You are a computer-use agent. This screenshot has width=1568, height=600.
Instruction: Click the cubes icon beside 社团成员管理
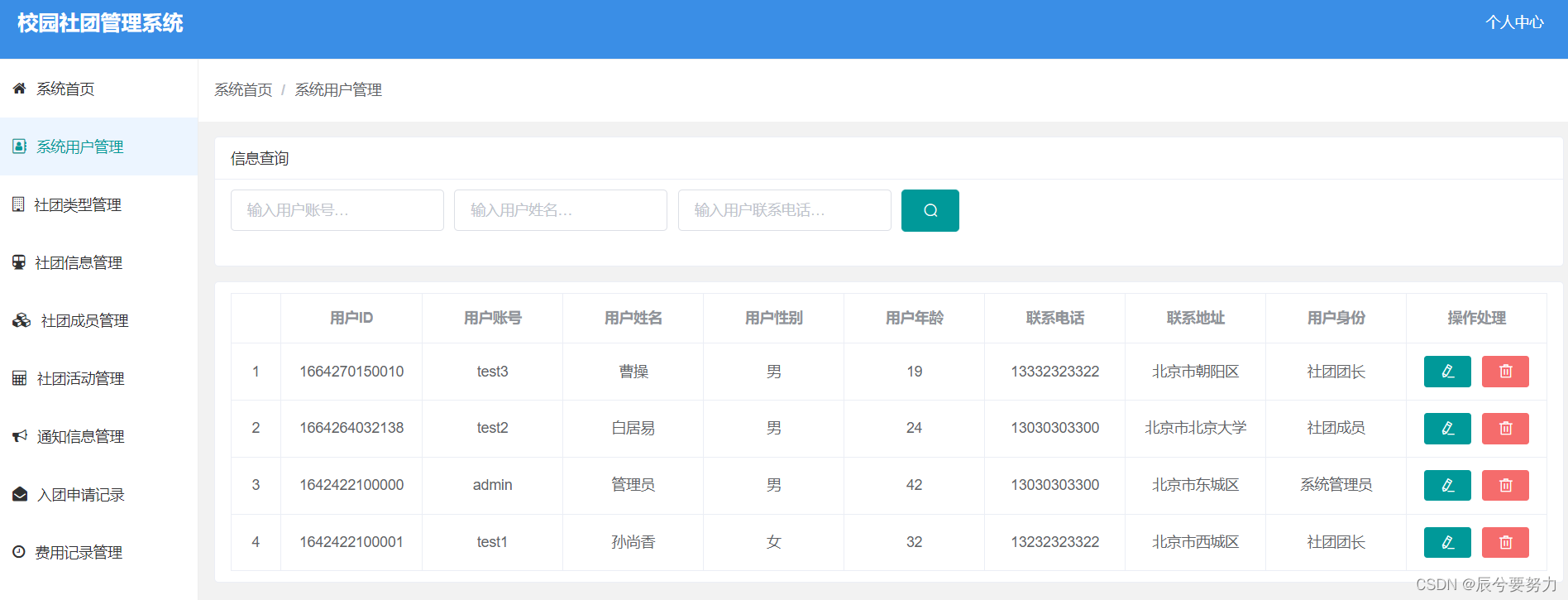22,320
